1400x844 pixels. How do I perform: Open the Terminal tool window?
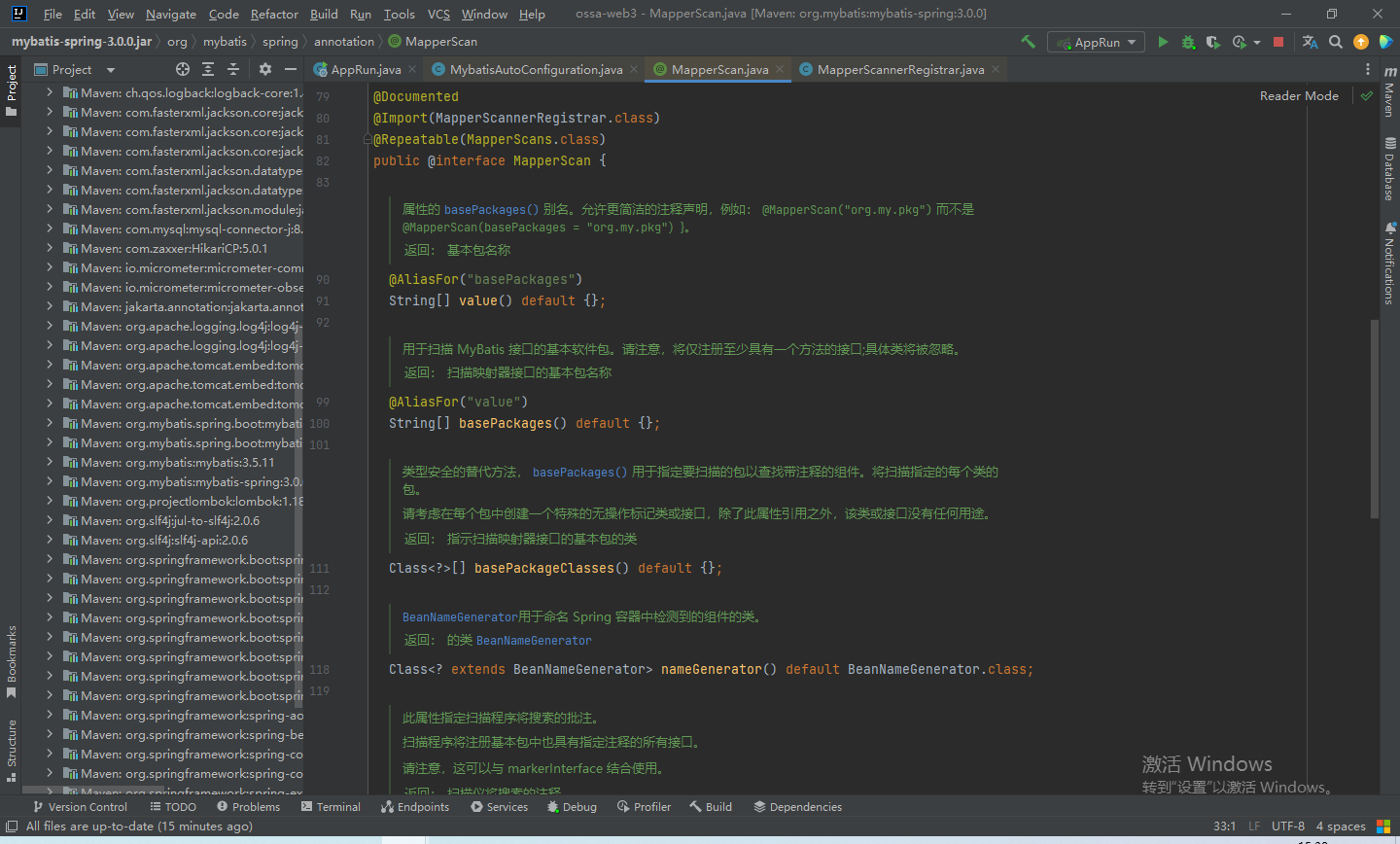click(x=331, y=807)
